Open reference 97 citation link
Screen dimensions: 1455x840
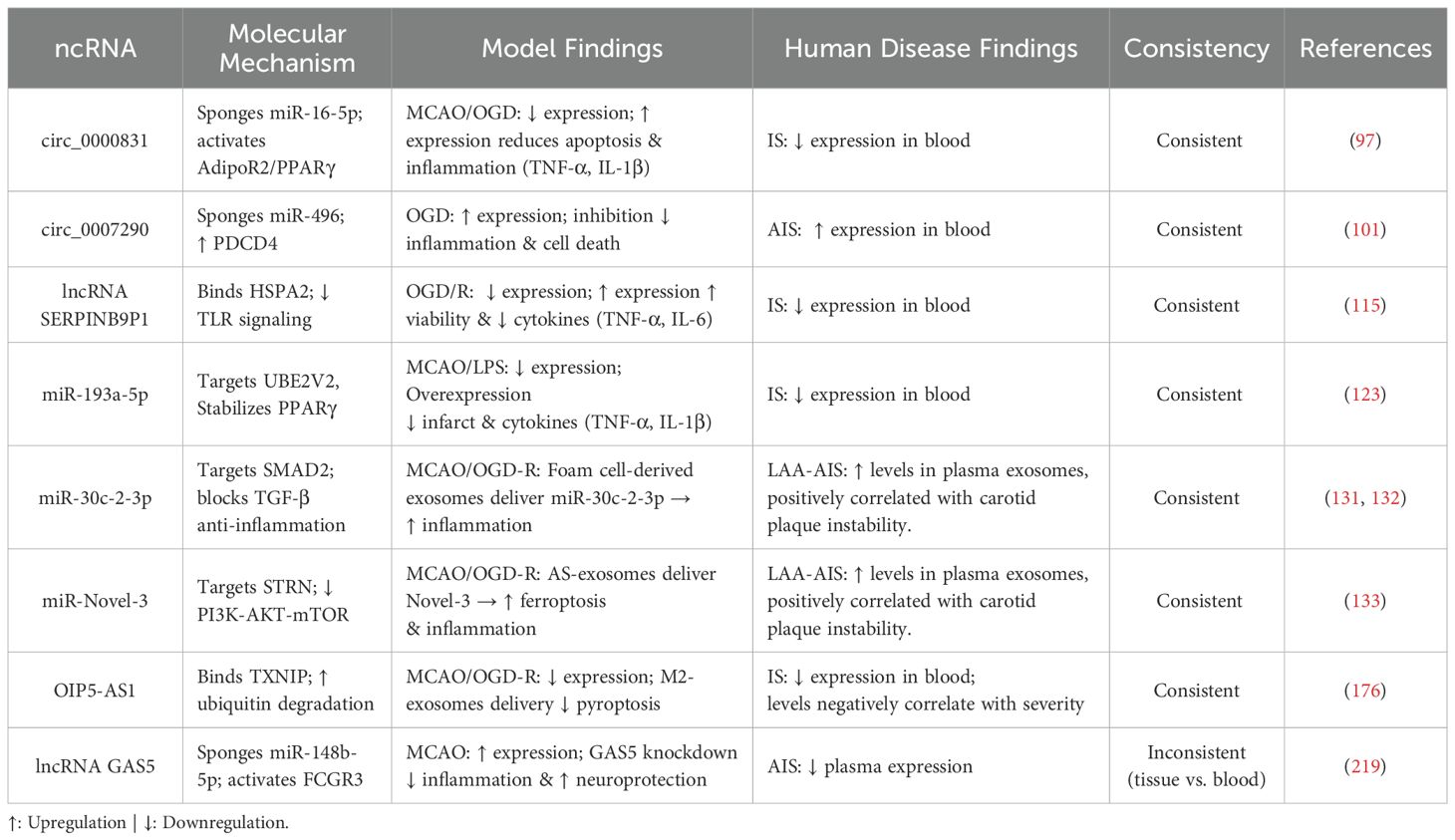coord(1364,140)
